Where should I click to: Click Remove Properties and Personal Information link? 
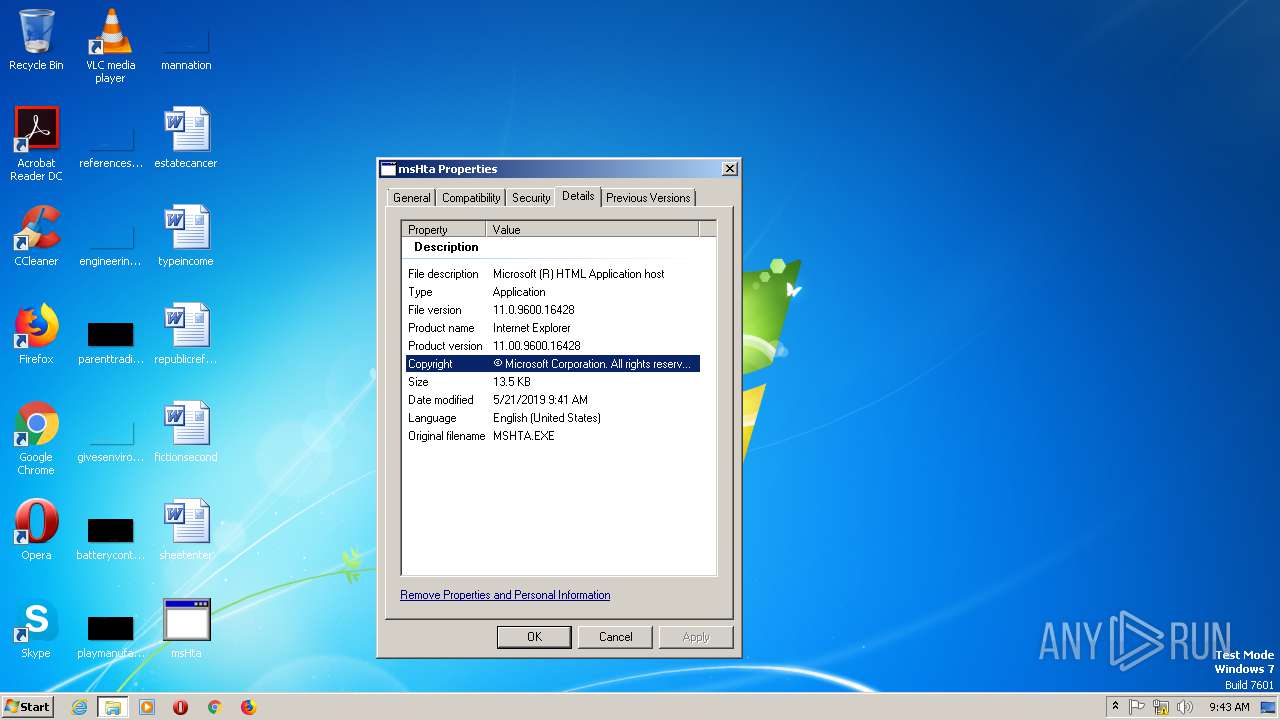[505, 595]
